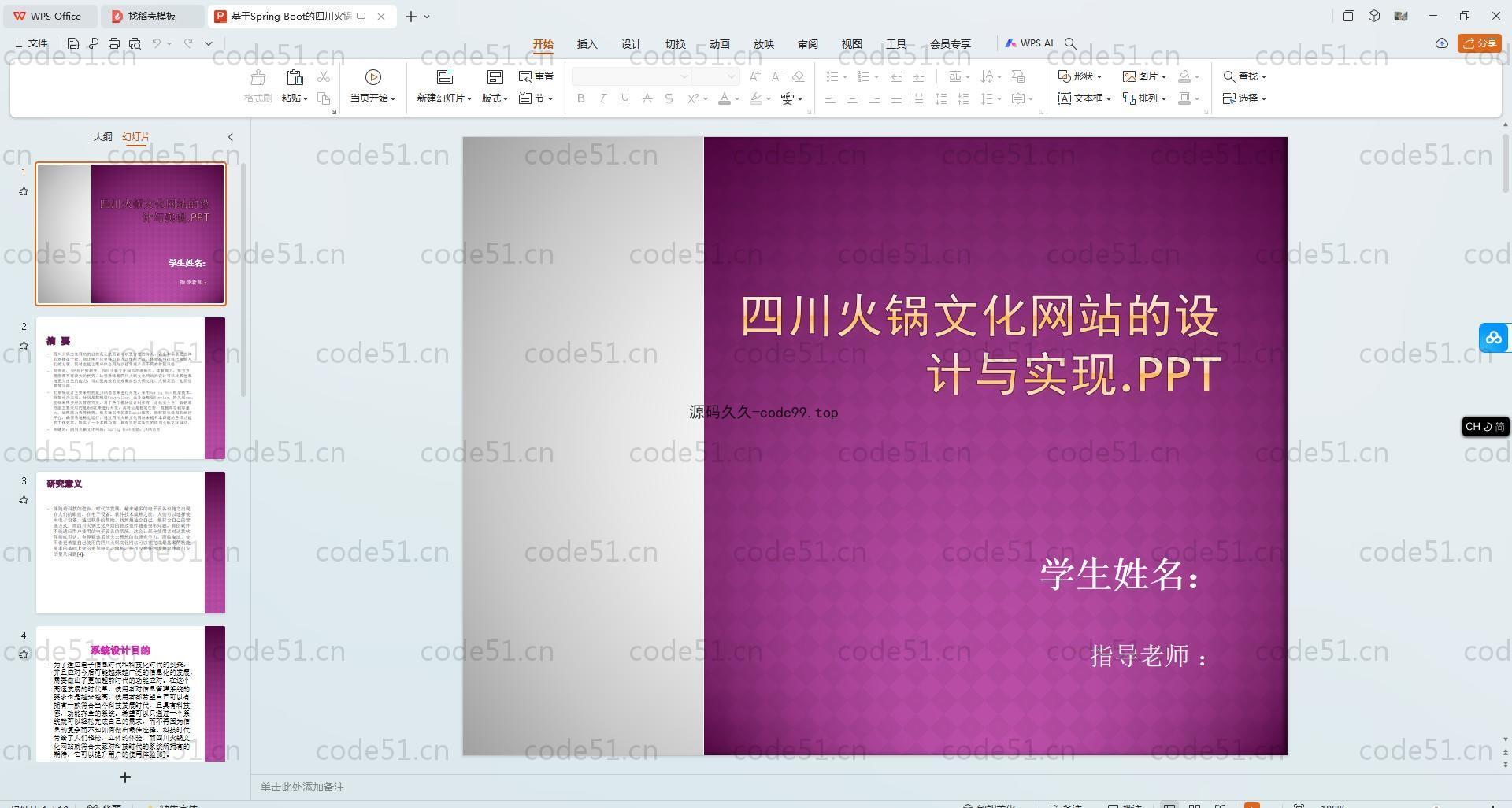Screen dimensions: 1512x808
Task: Toggle italic formatting
Action: click(x=603, y=98)
